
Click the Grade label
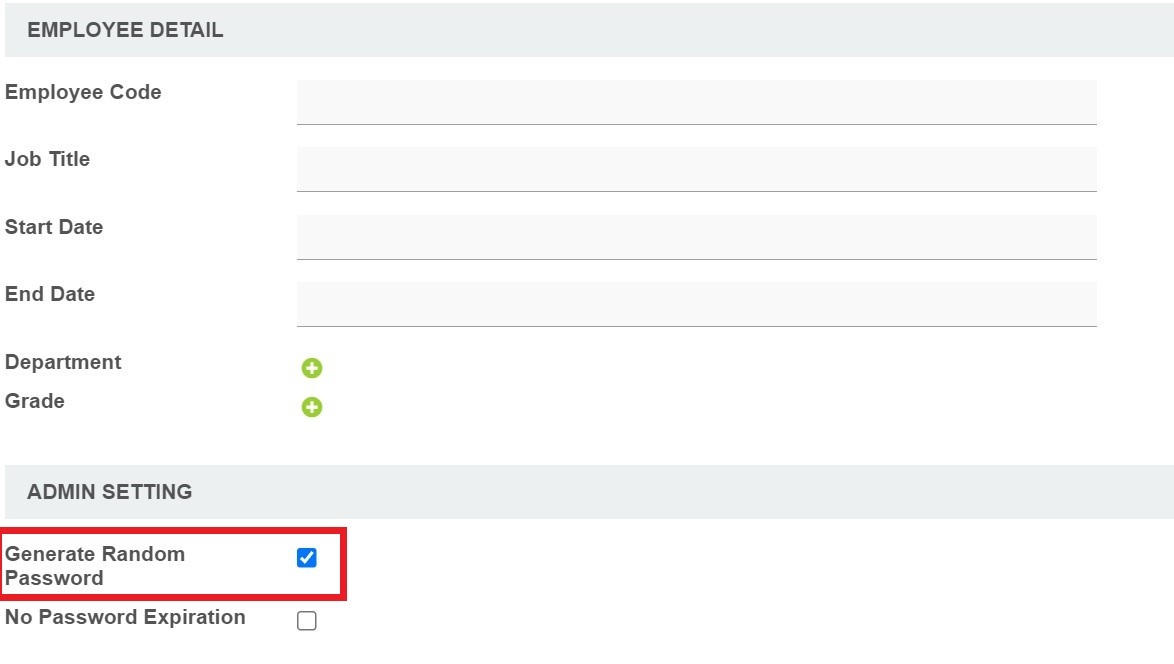coord(35,401)
